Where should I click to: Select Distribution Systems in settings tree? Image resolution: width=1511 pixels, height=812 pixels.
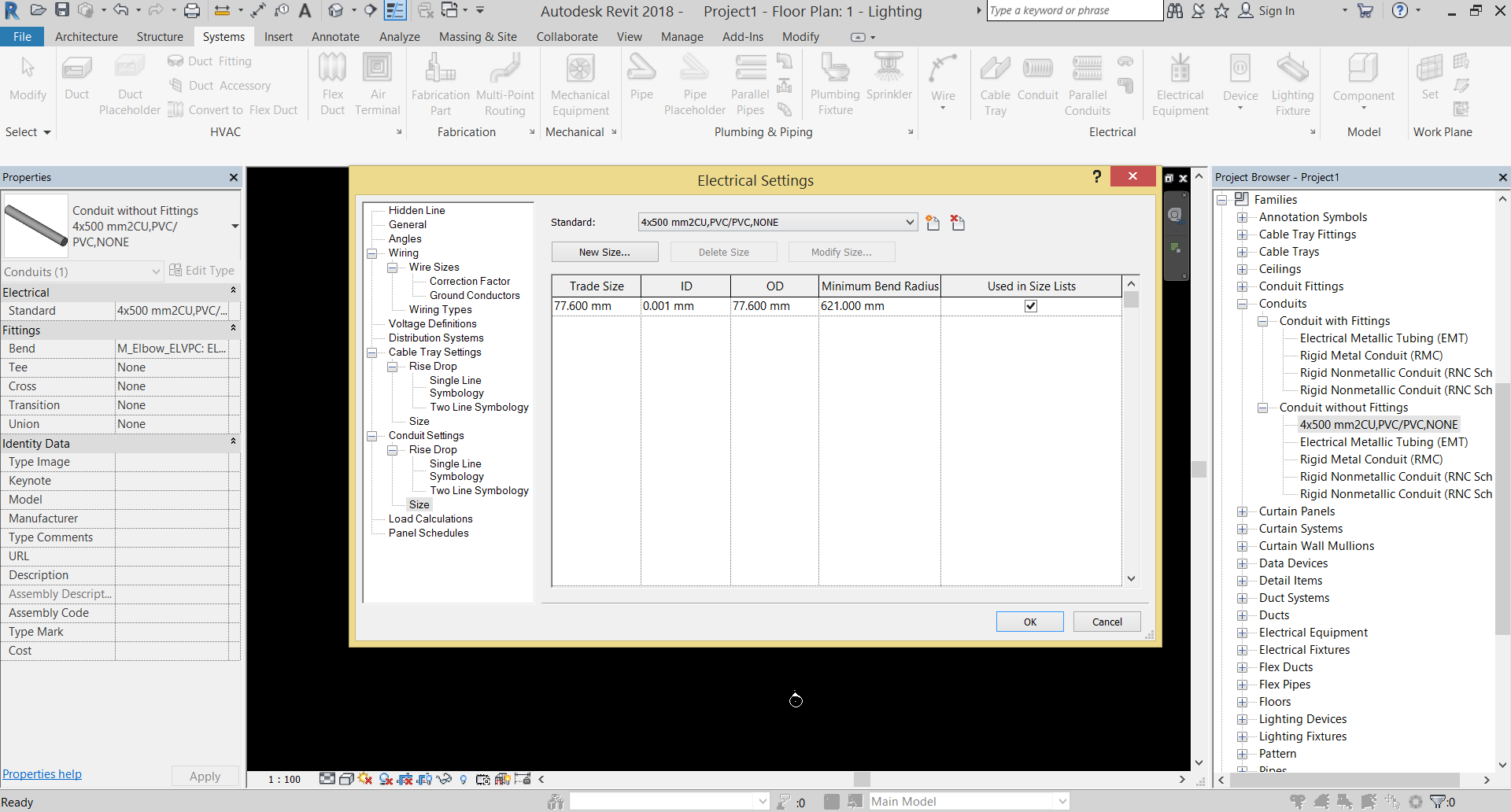436,338
